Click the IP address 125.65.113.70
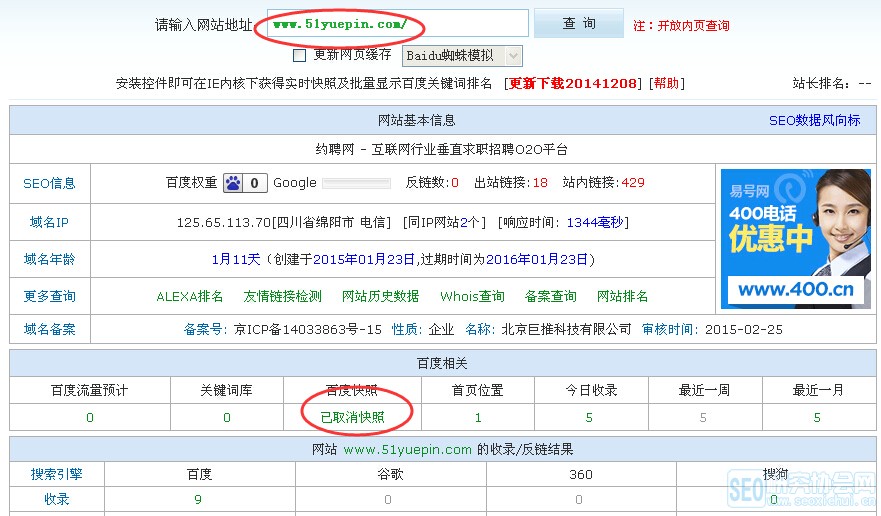881x516 pixels. pyautogui.click(x=224, y=223)
